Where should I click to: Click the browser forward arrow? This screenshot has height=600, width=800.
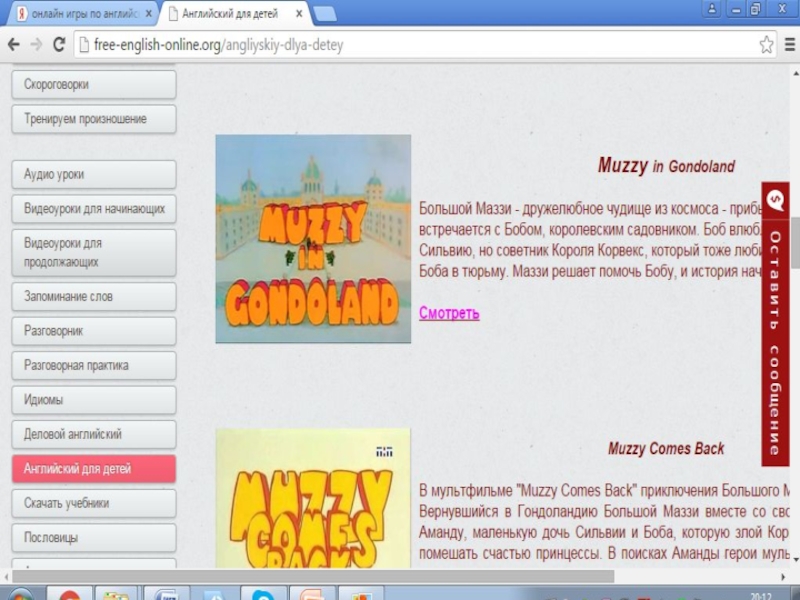[x=36, y=45]
